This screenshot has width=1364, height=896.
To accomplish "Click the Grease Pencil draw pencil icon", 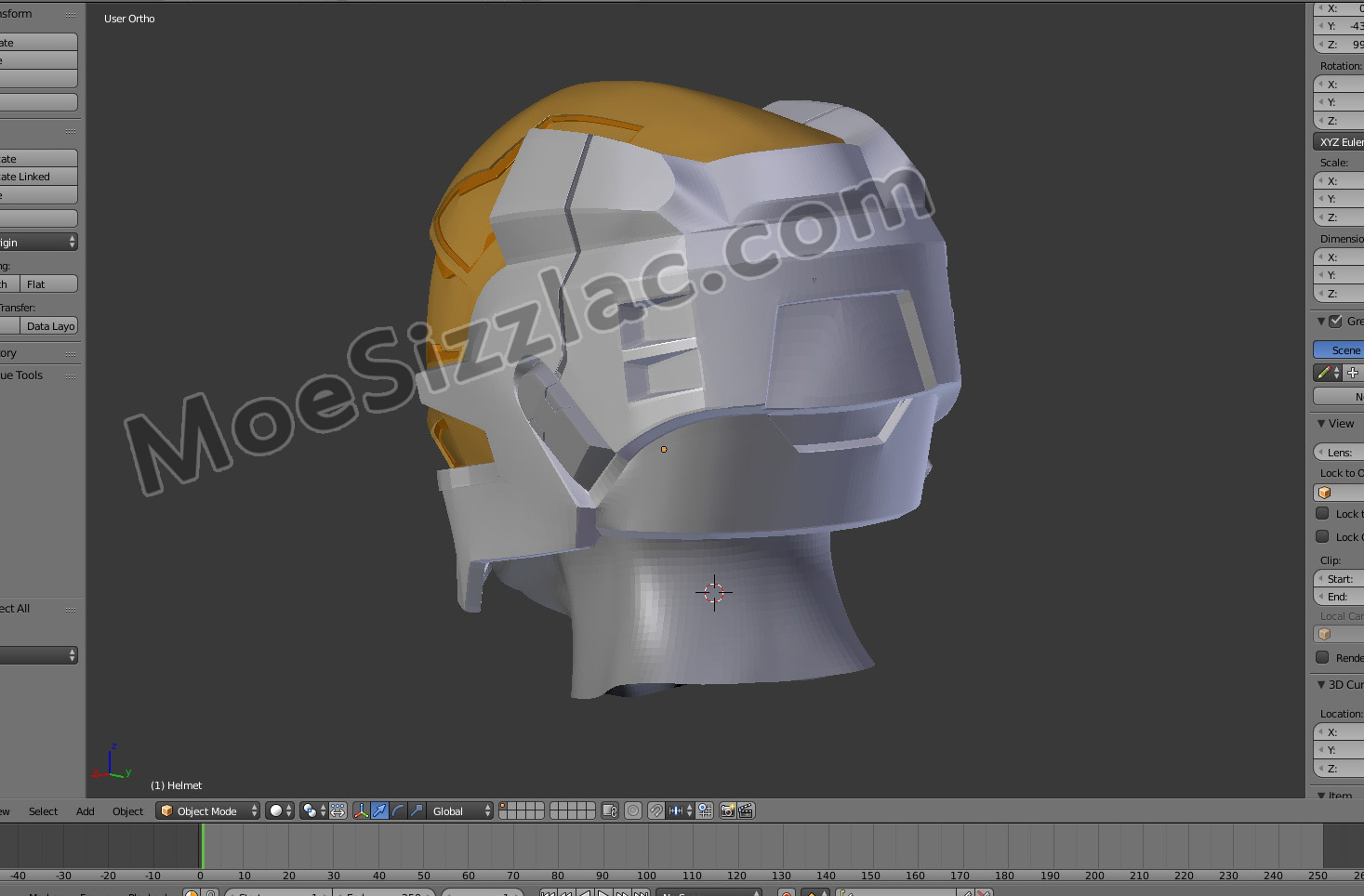I will (1328, 373).
